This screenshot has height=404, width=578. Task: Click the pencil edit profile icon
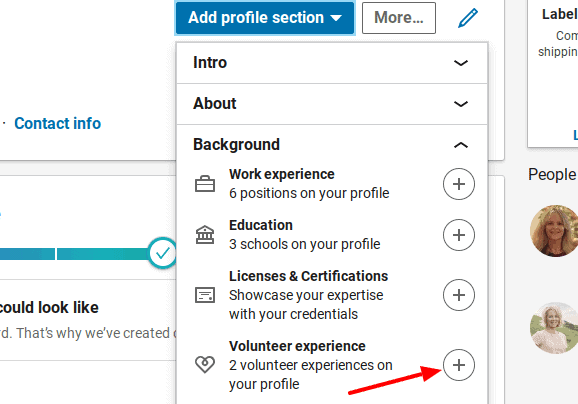tap(467, 18)
